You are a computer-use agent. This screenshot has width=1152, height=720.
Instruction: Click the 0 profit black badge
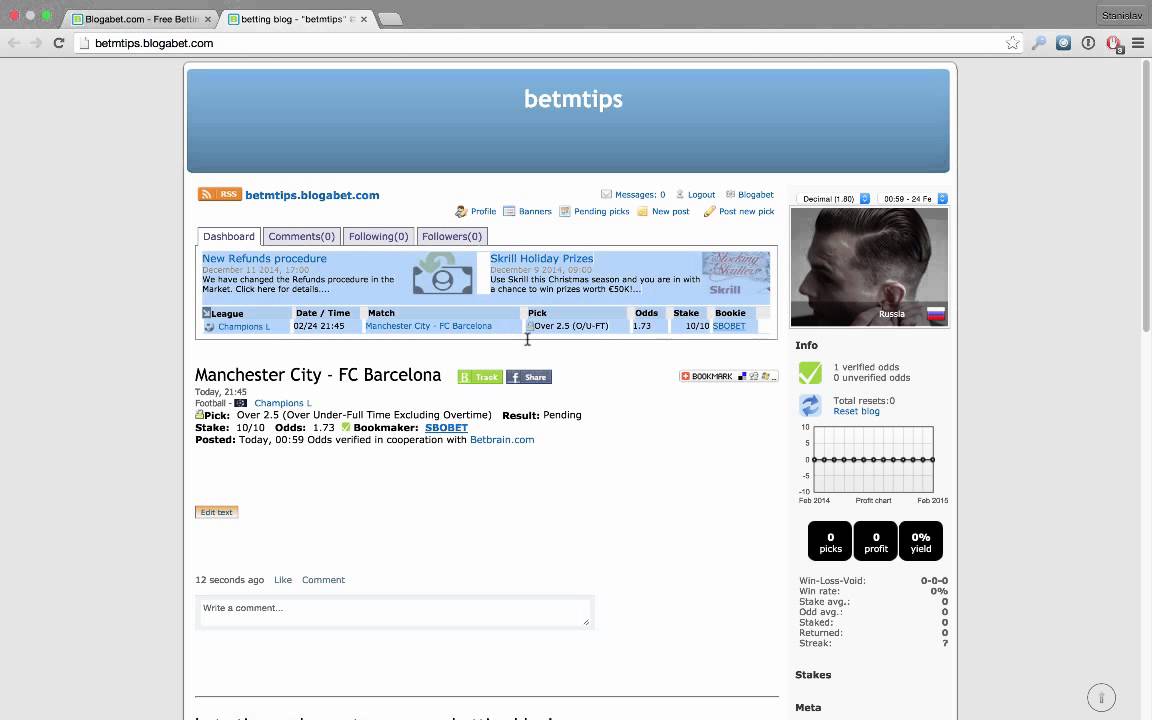(876, 541)
